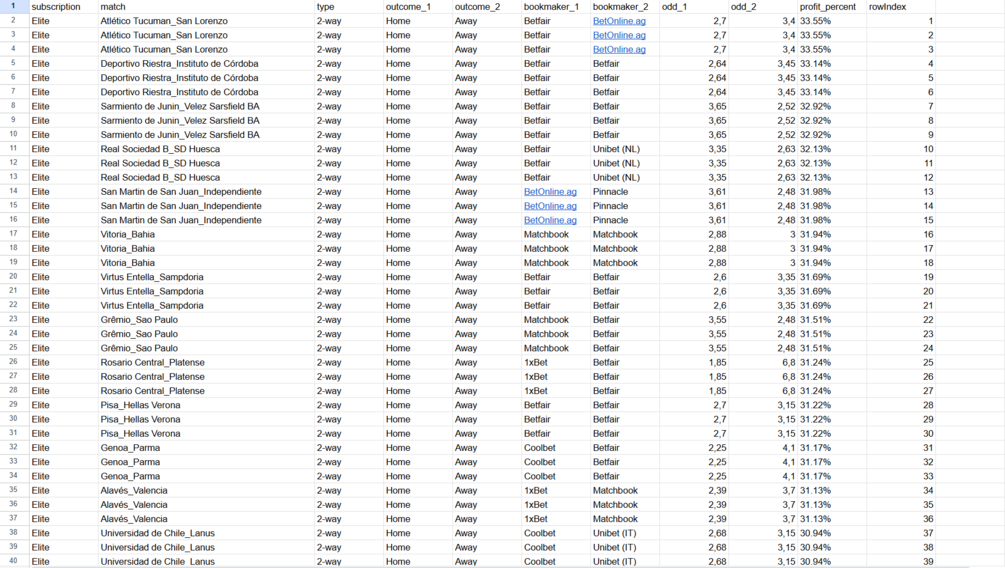Click 'Alavés_Valencia' in row 35

pyautogui.click(x=134, y=490)
